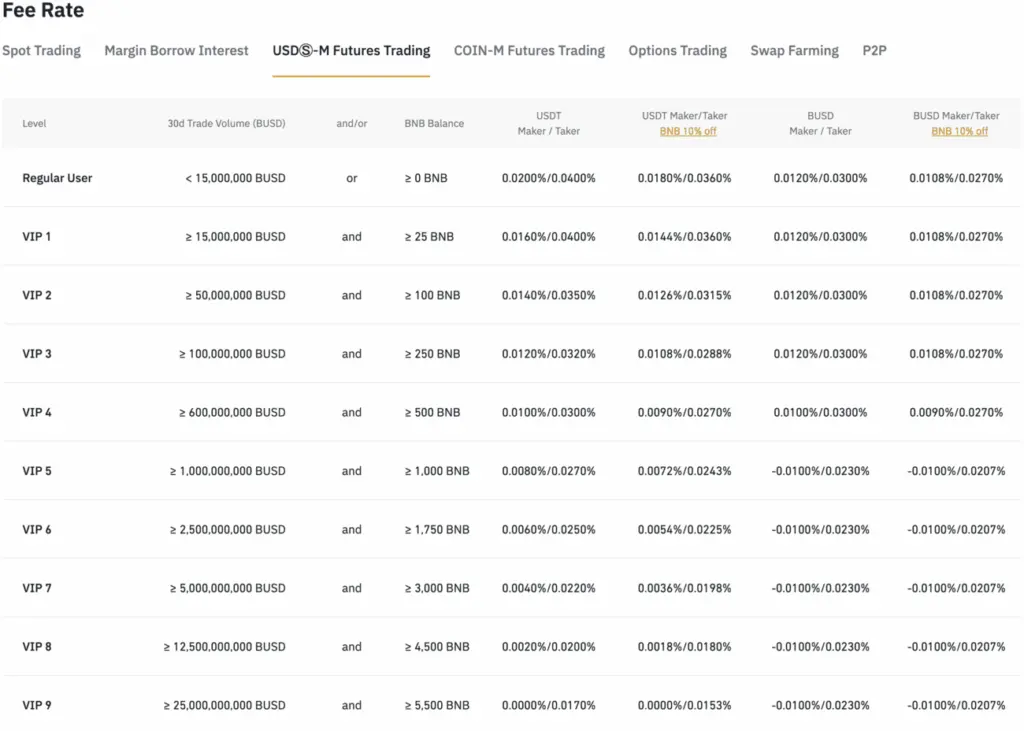Click the ≥ 250 BNB balance cell
This screenshot has height=731, width=1024.
pos(432,353)
